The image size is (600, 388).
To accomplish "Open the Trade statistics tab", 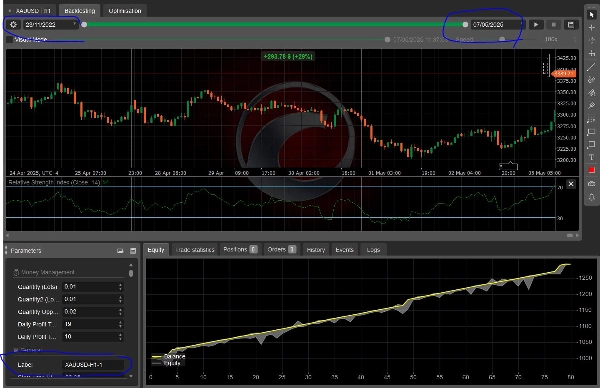I will tap(195, 249).
